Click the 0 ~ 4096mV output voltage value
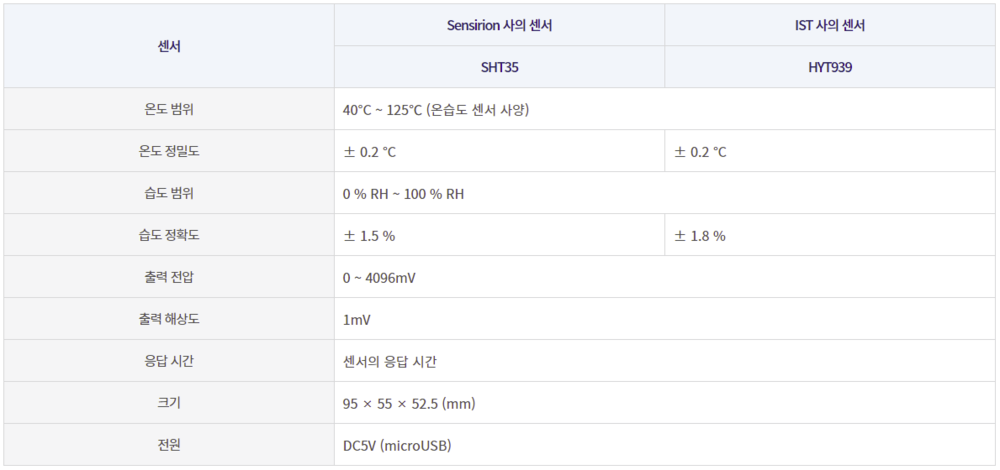Viewport: 1000px width, 470px height. coord(379,278)
